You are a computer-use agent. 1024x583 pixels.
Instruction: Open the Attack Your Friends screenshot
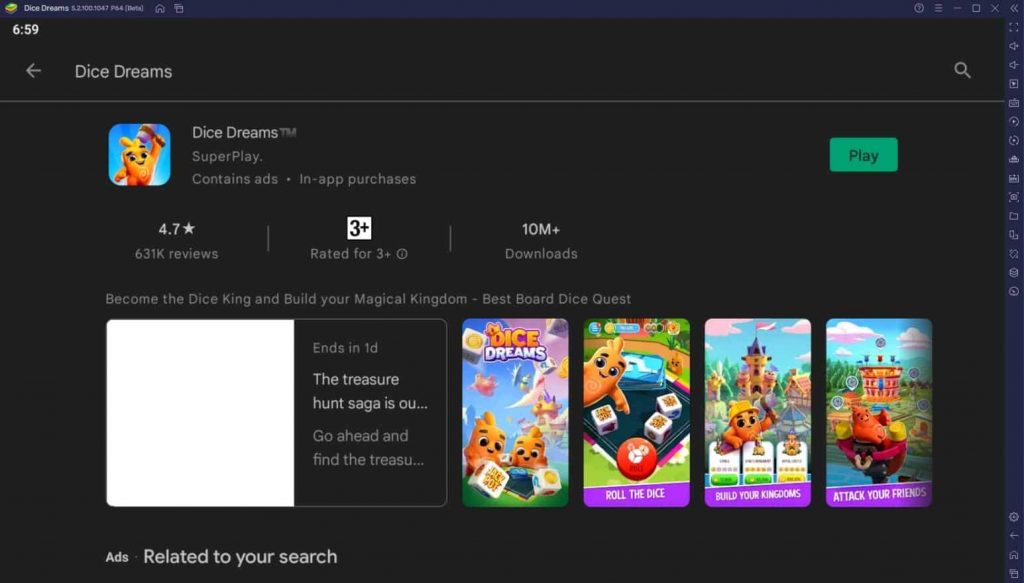click(x=879, y=413)
